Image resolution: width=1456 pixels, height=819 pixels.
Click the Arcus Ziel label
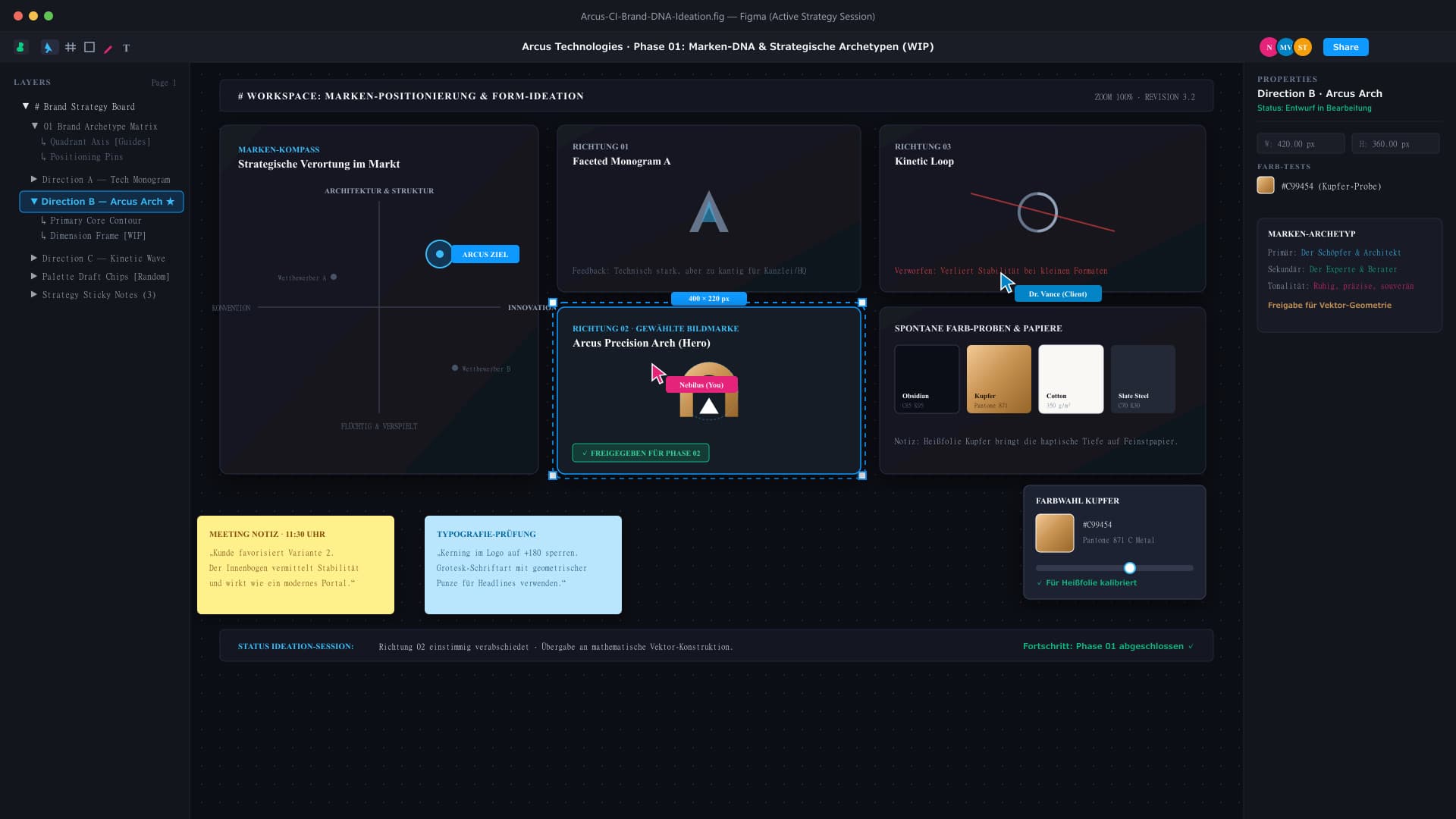tap(485, 254)
